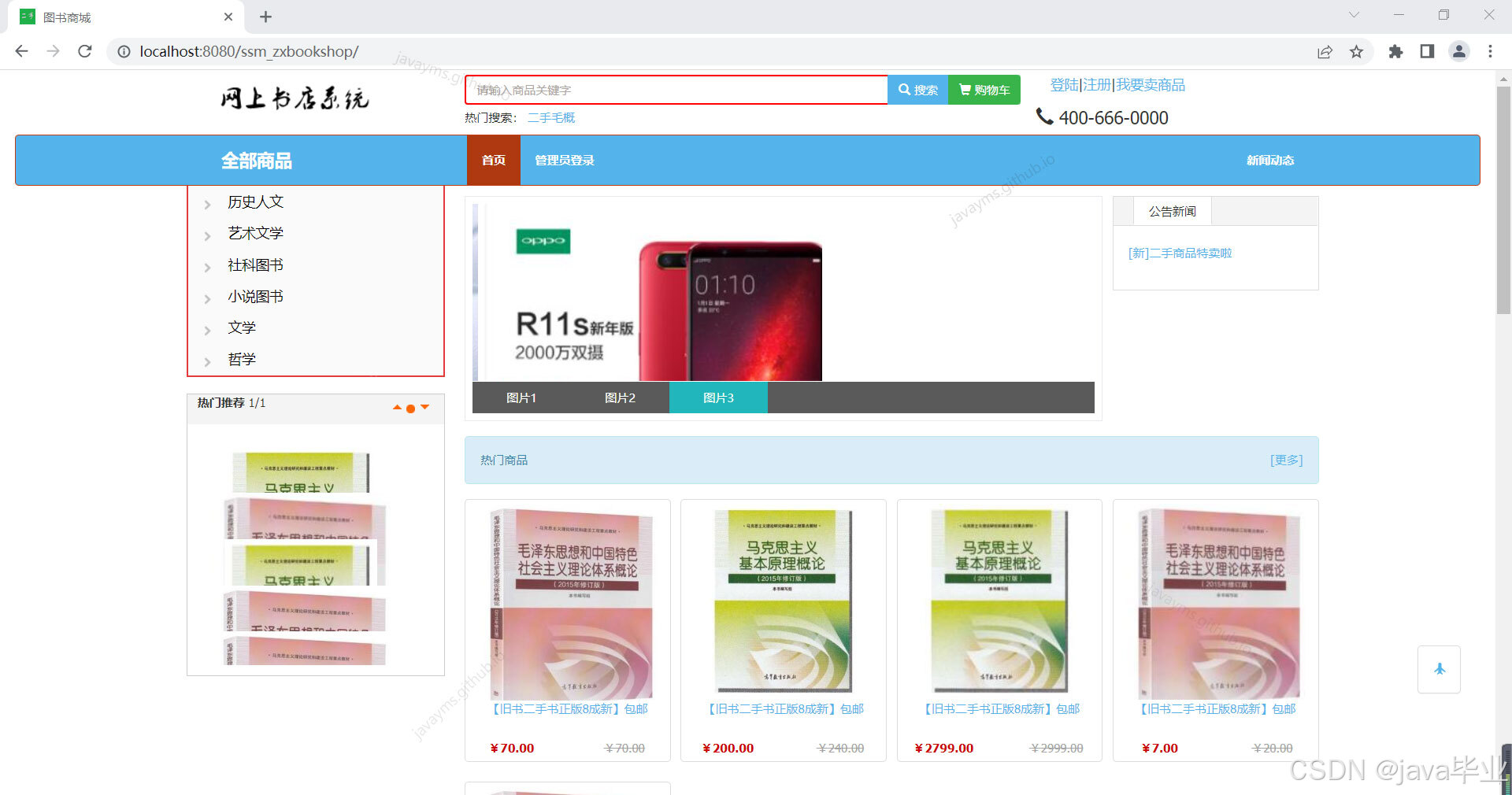Screen dimensions: 1512x795
Task: Expand the 小说图书 category
Action: pos(255,297)
